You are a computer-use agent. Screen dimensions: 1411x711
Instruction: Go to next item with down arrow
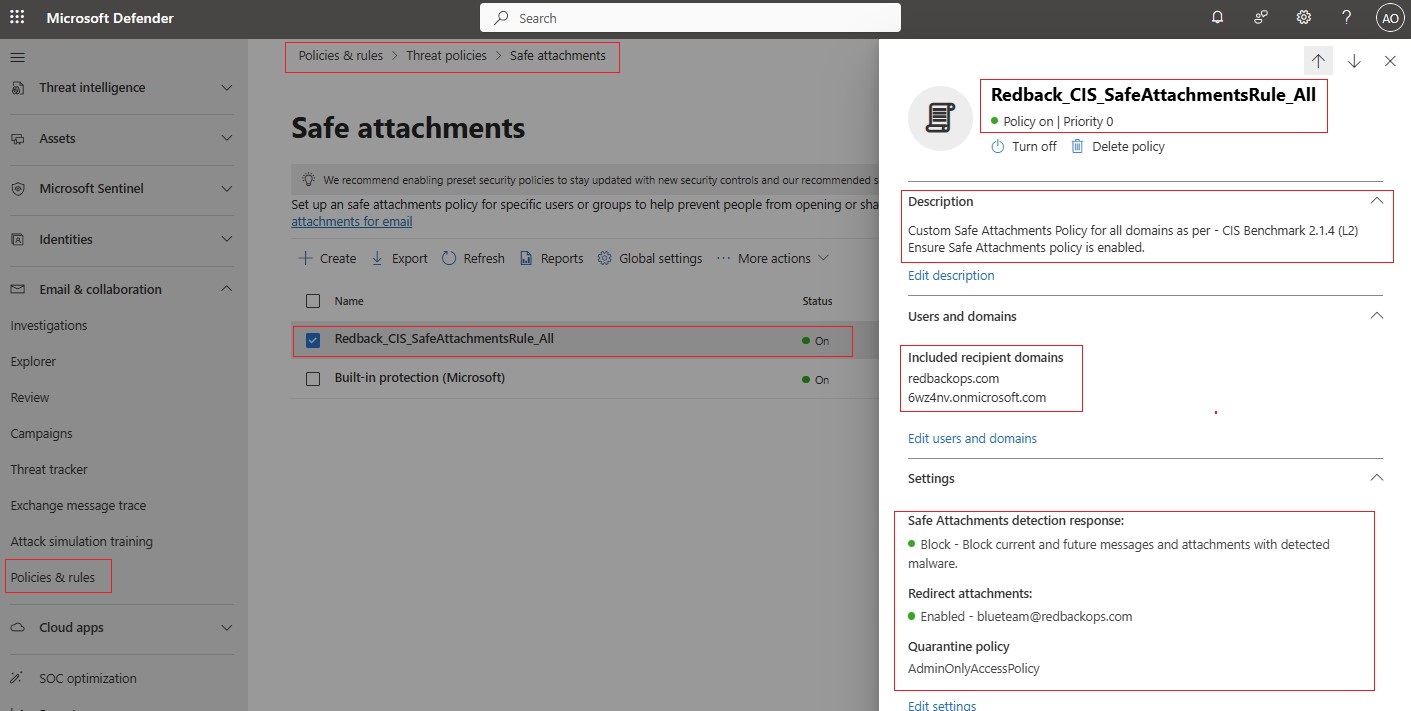1354,61
